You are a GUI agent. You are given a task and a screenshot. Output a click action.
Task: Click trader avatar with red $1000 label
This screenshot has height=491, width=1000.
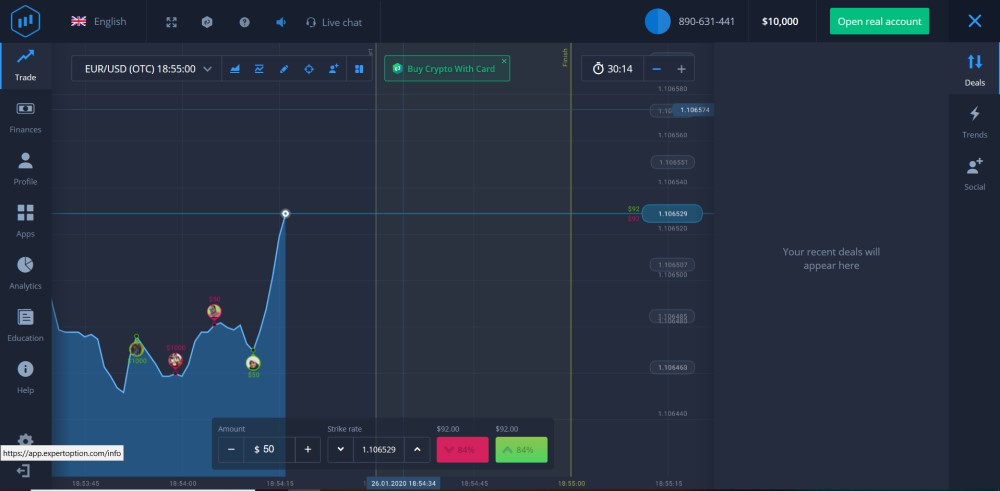pos(175,360)
